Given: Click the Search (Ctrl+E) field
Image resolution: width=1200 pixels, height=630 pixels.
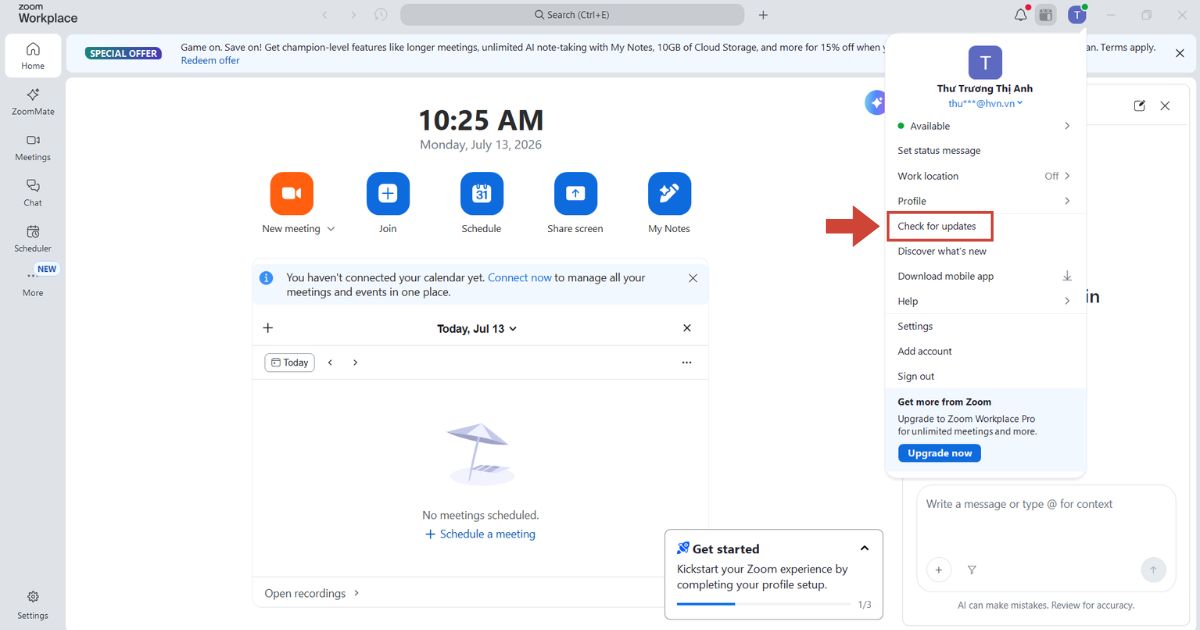Looking at the screenshot, I should (x=572, y=15).
